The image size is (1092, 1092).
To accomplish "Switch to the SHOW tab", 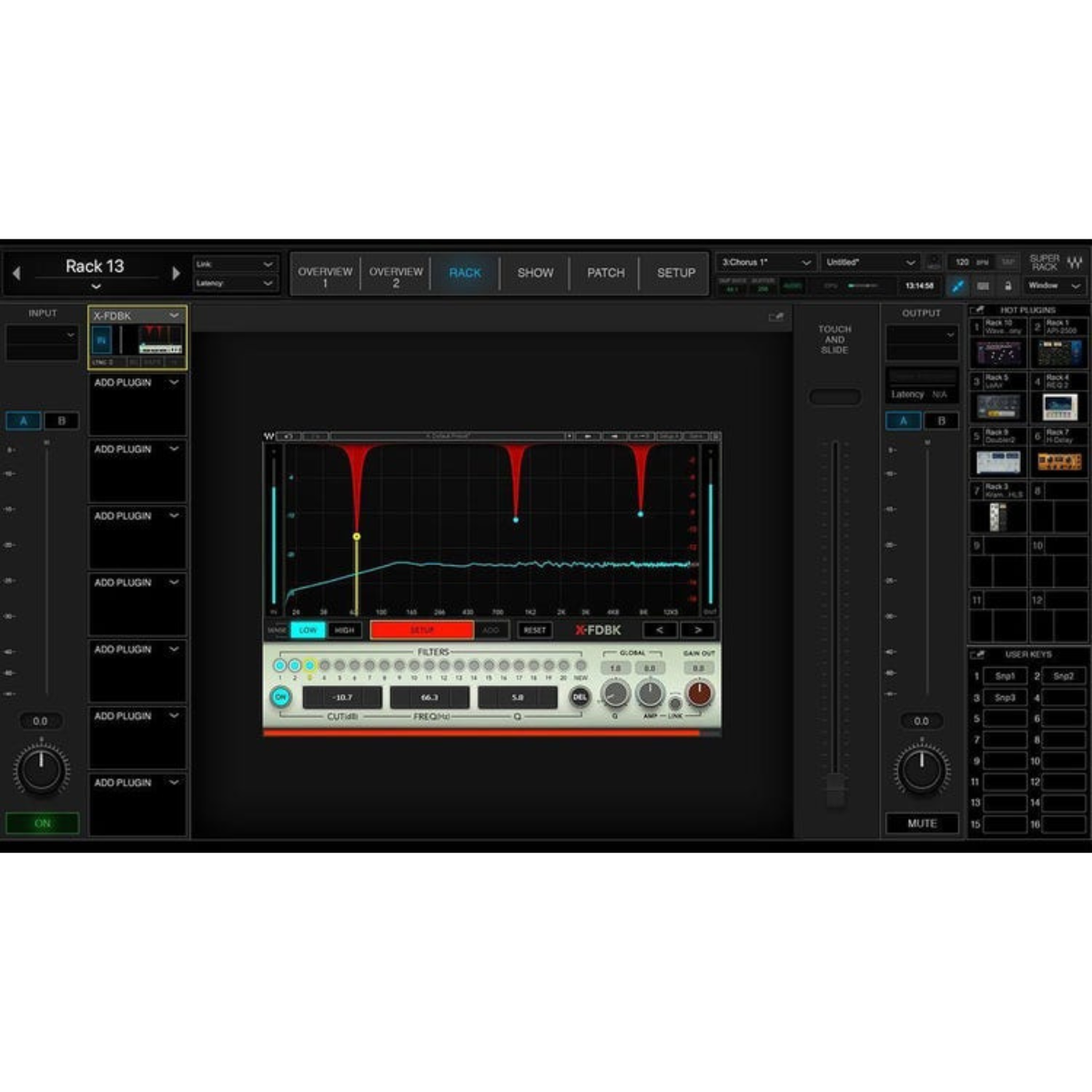I will (535, 272).
